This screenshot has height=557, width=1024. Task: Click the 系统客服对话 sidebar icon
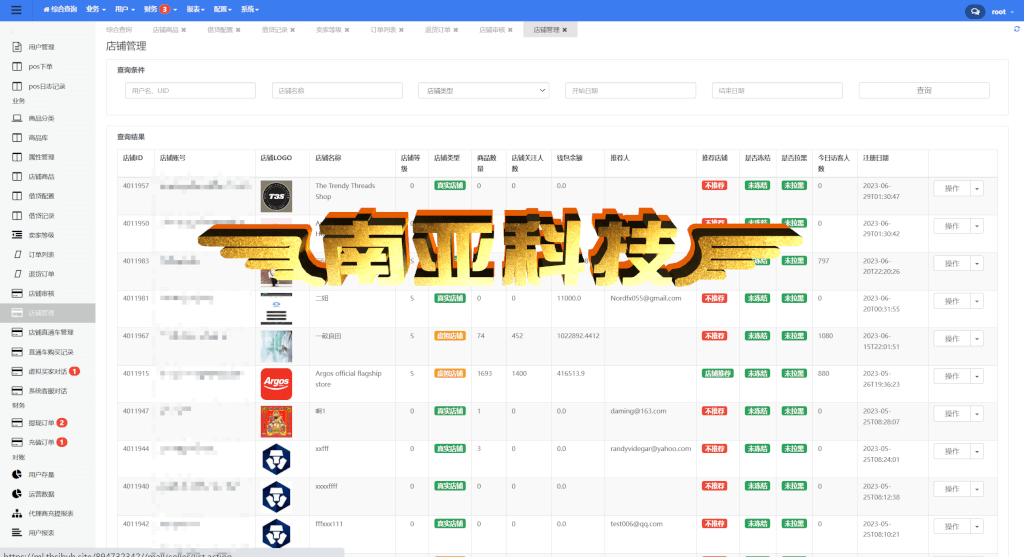click(x=17, y=390)
